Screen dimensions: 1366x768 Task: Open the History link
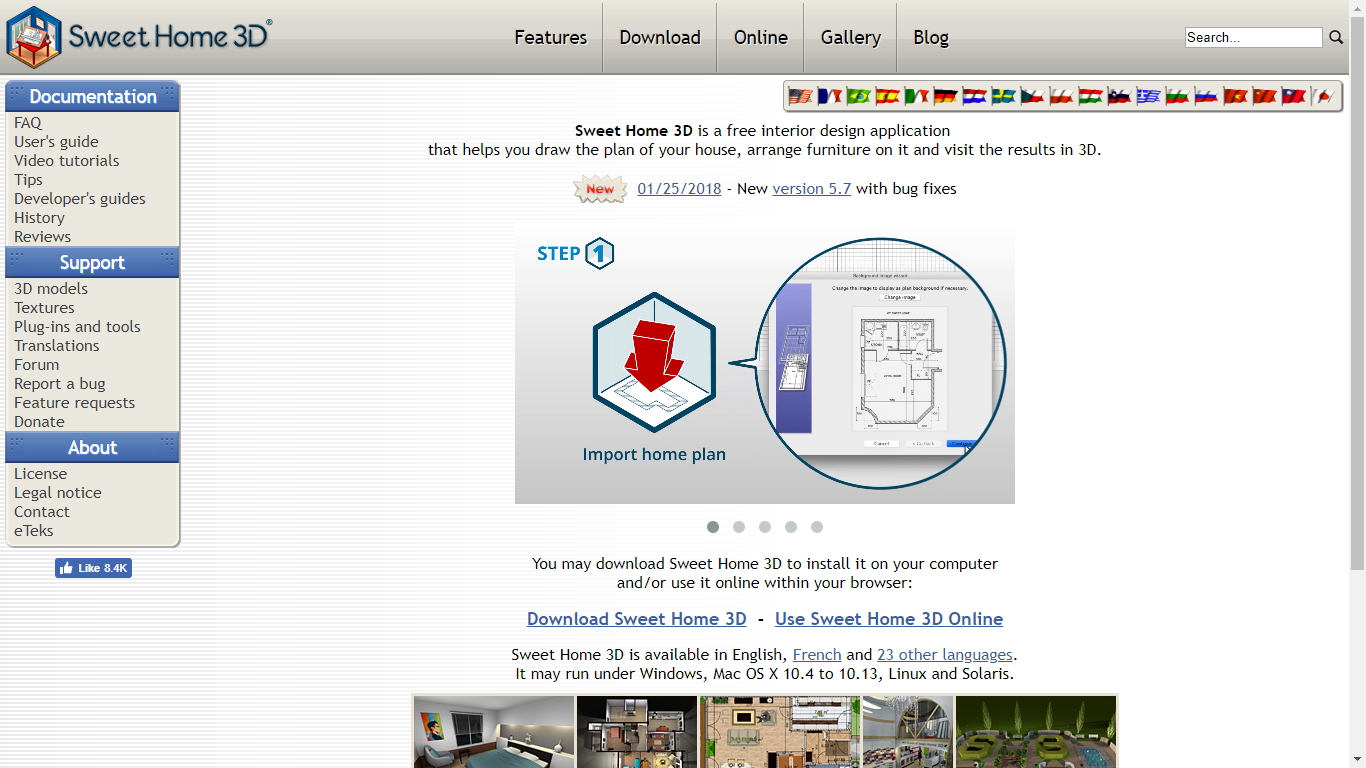click(39, 218)
